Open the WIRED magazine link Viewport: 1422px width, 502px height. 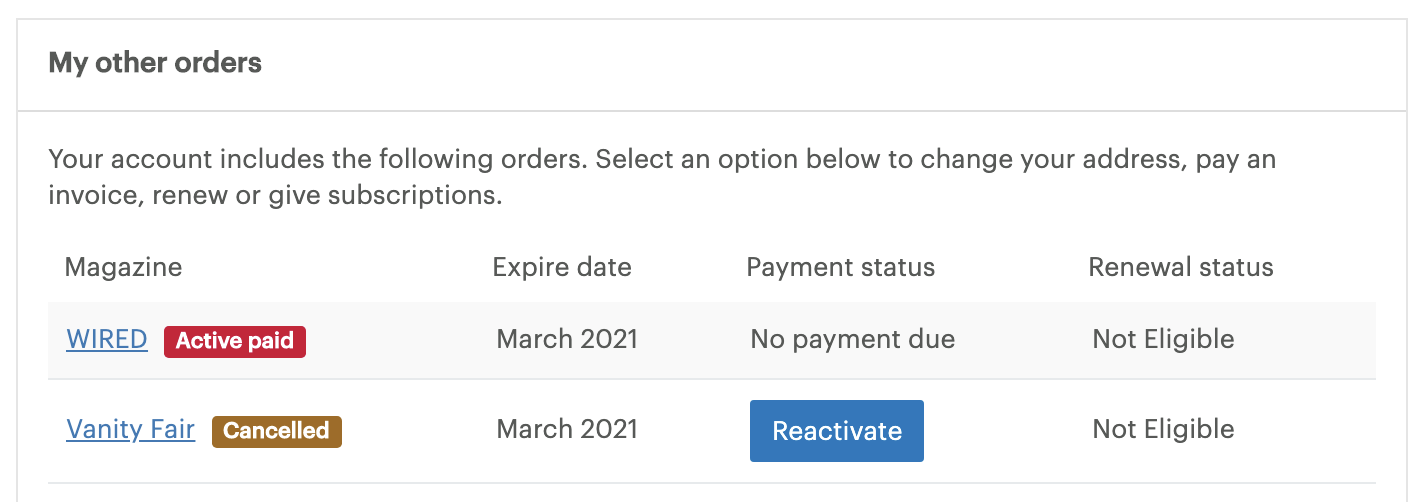(x=107, y=340)
